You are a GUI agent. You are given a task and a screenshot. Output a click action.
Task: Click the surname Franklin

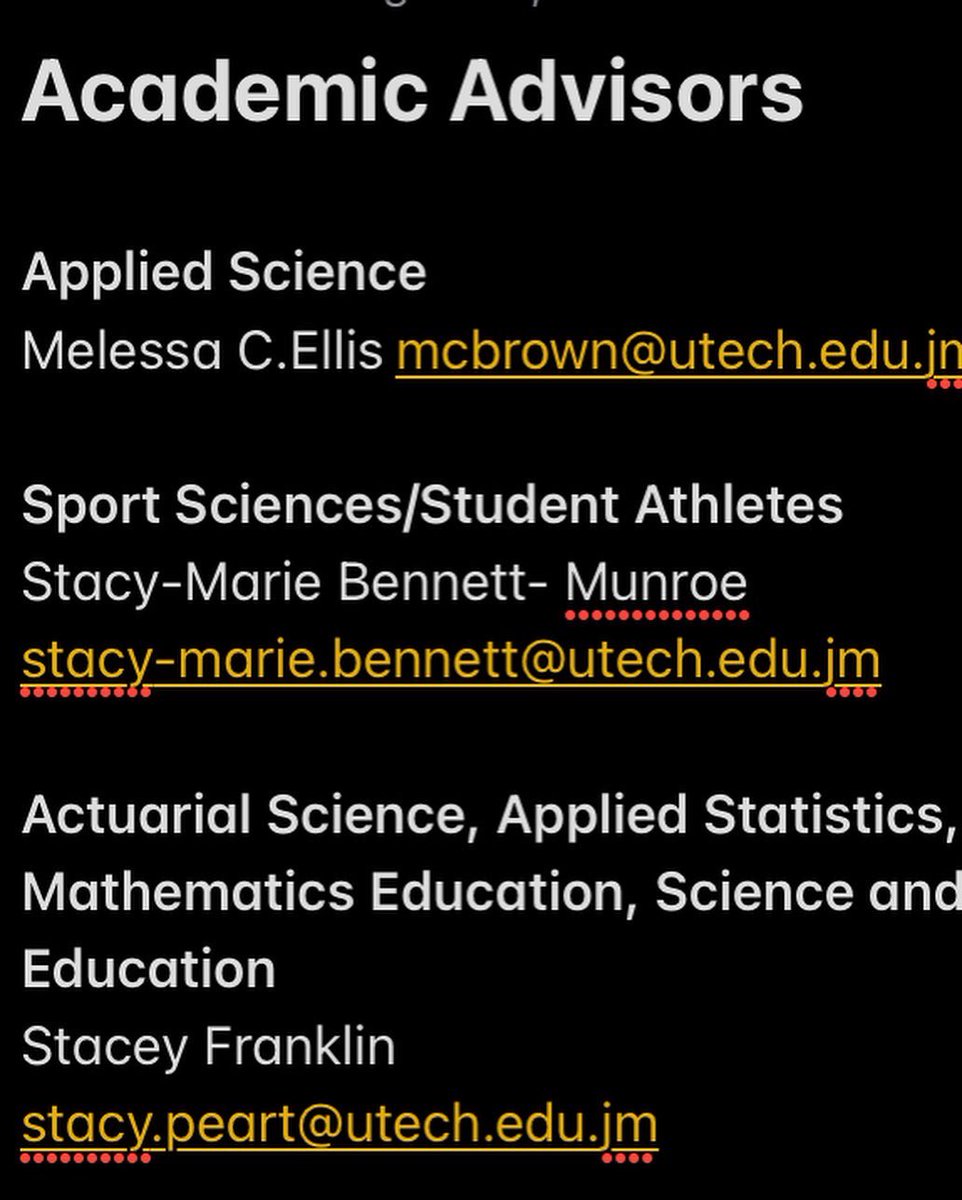tap(300, 1047)
